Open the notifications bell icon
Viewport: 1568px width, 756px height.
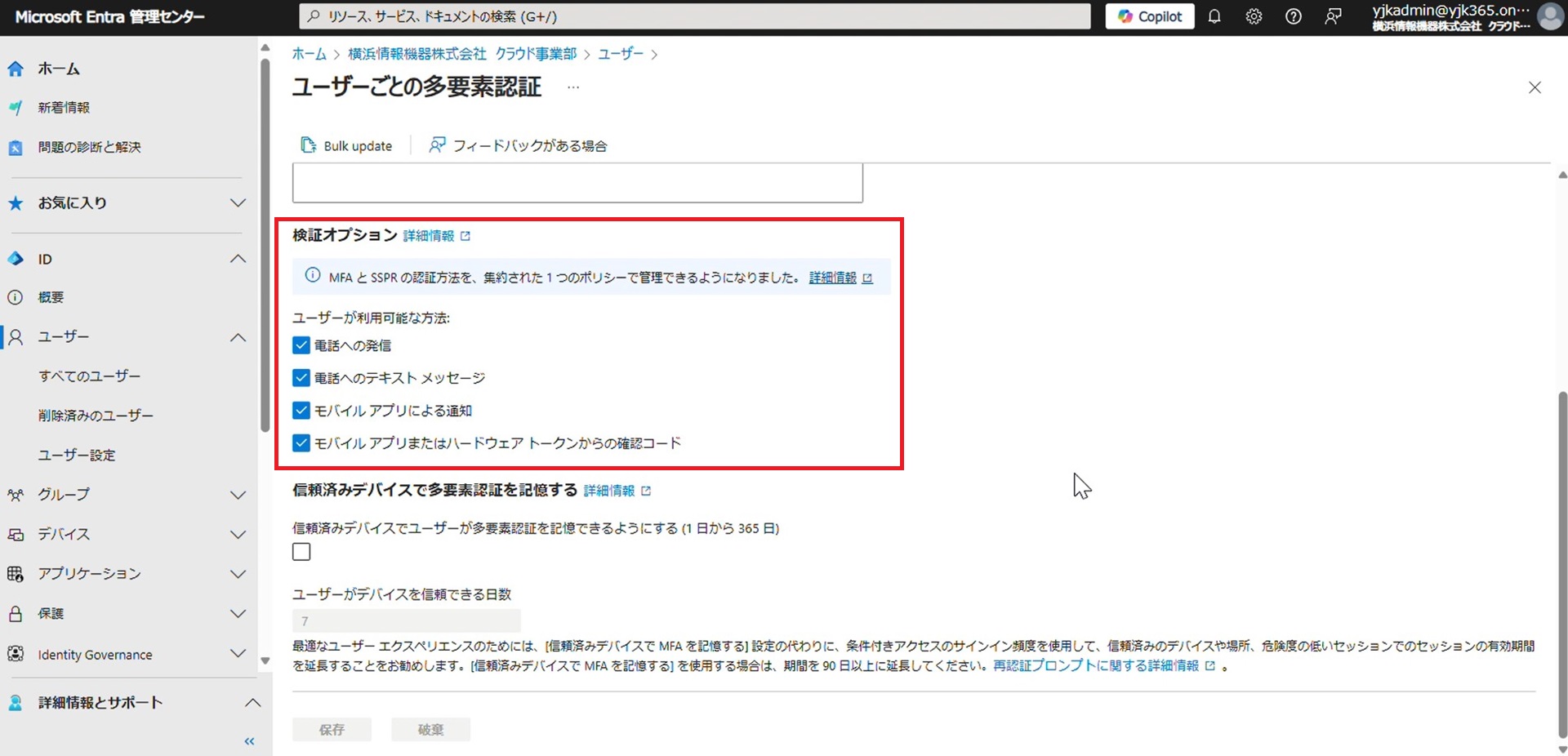pos(1214,16)
